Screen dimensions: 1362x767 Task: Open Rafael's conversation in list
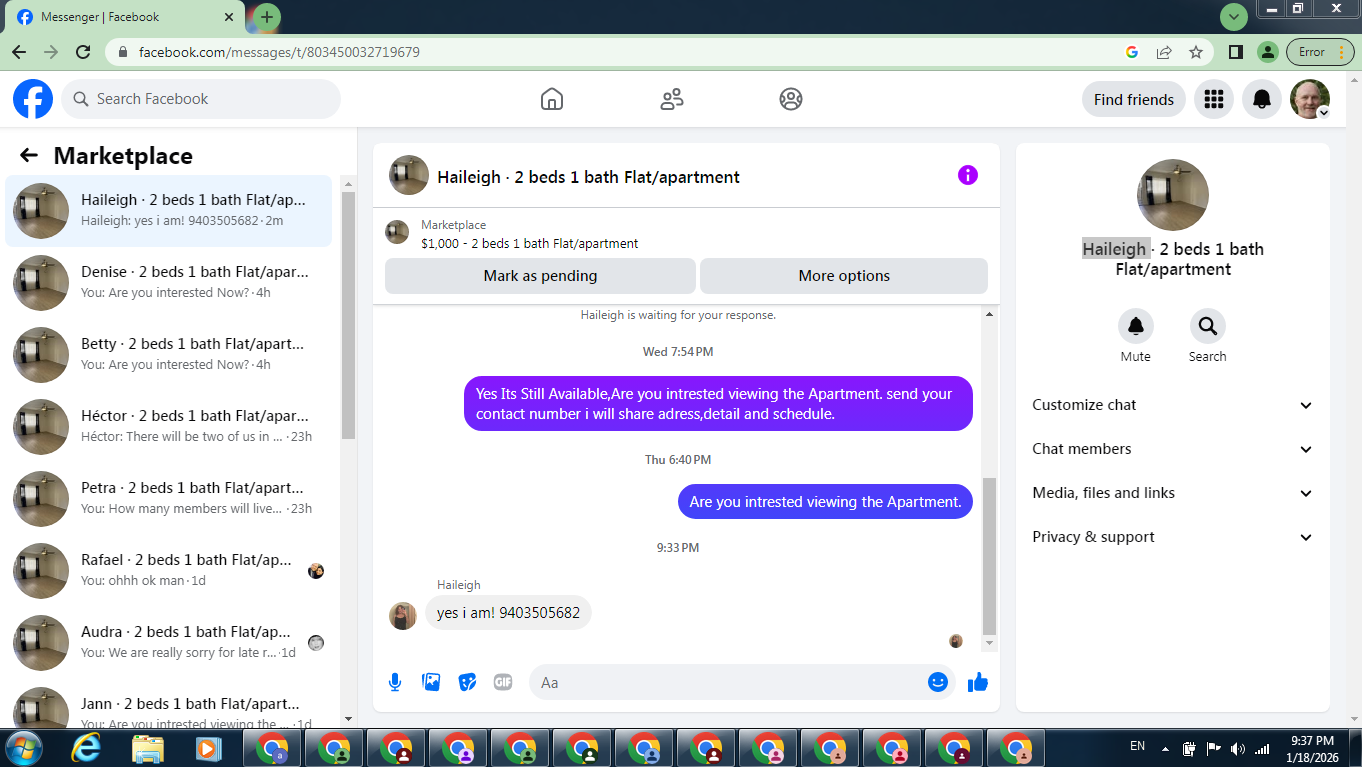pos(168,571)
